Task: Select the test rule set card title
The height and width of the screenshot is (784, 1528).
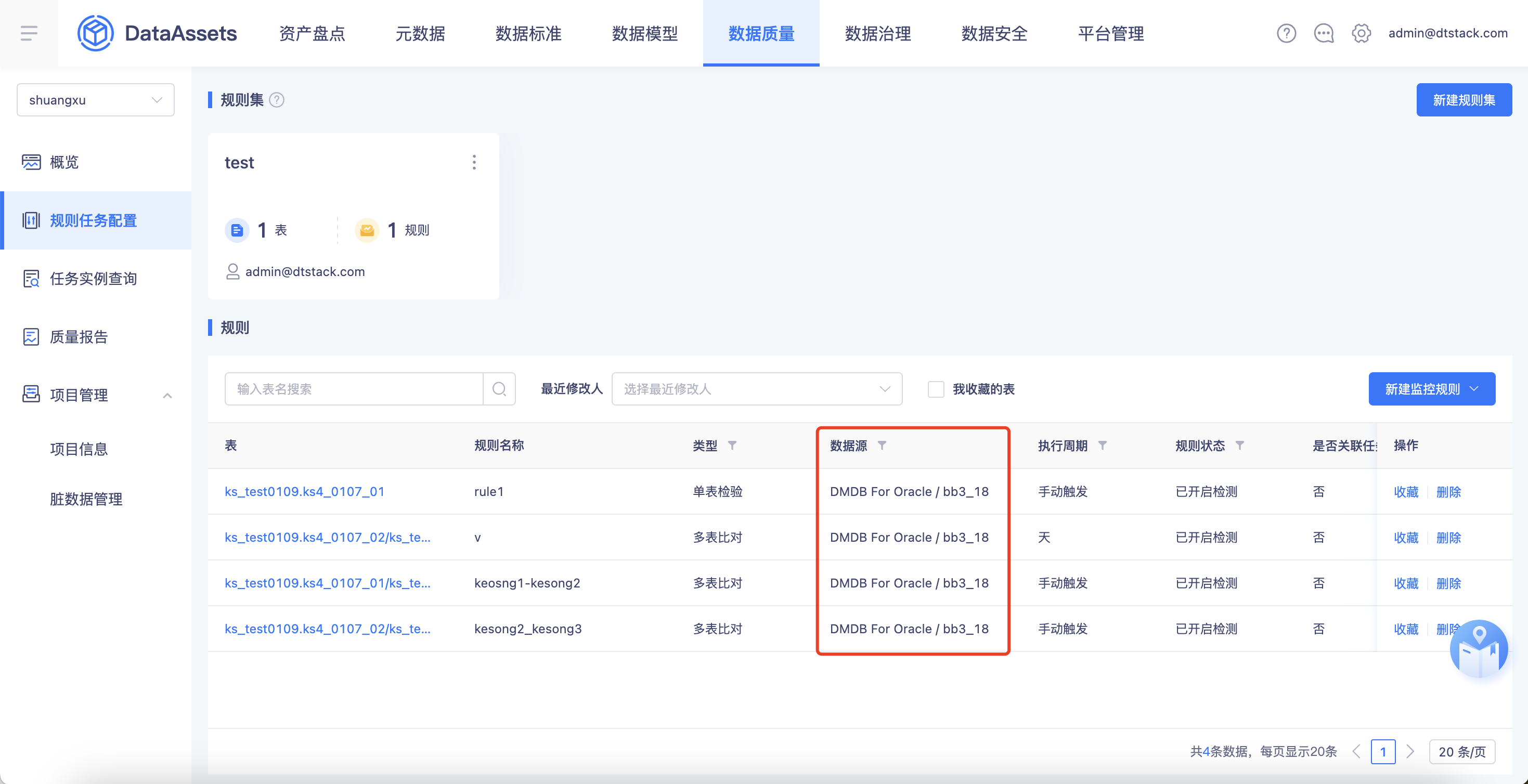Action: [x=239, y=163]
